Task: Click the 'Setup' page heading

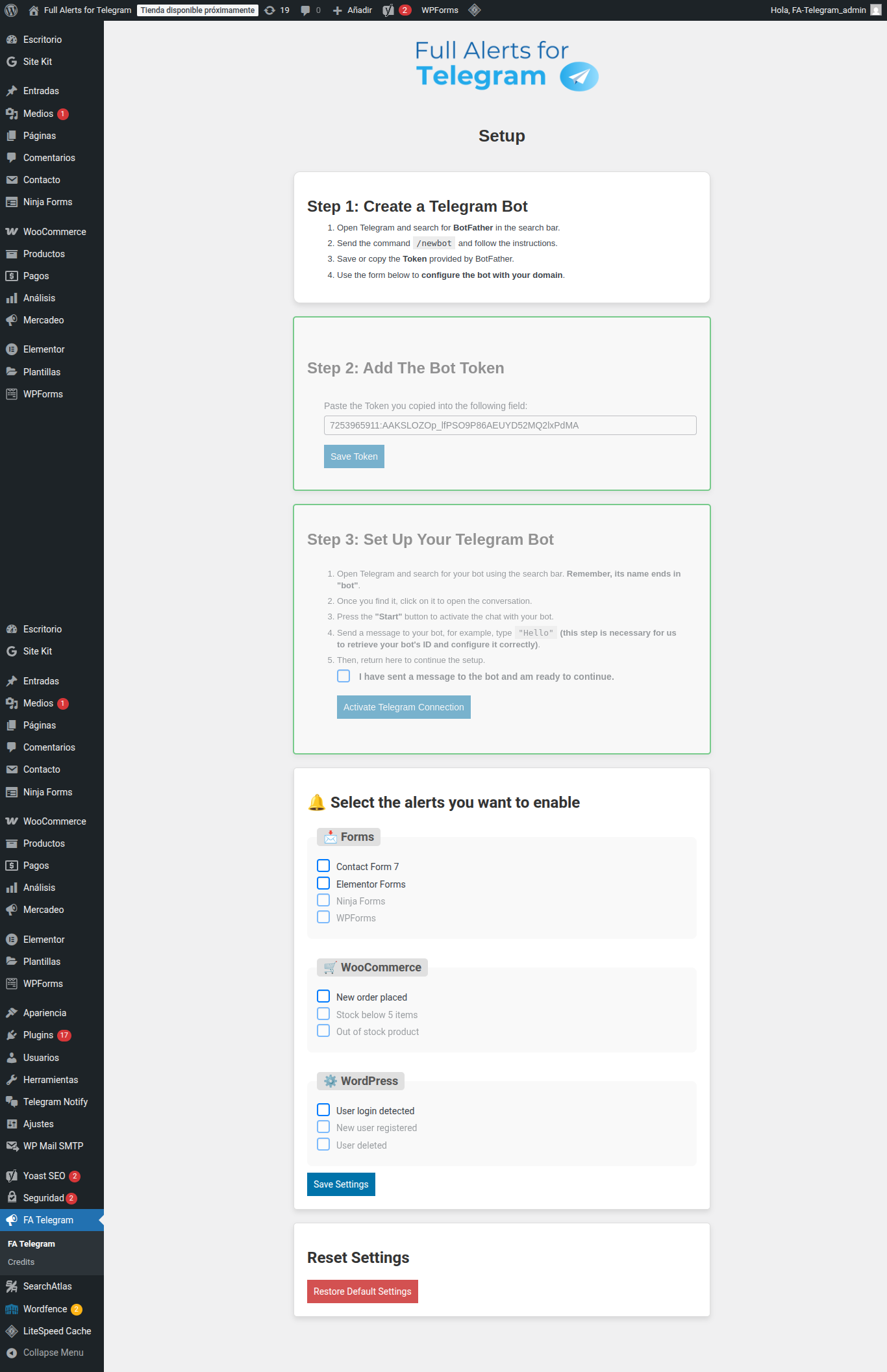Action: coord(502,136)
